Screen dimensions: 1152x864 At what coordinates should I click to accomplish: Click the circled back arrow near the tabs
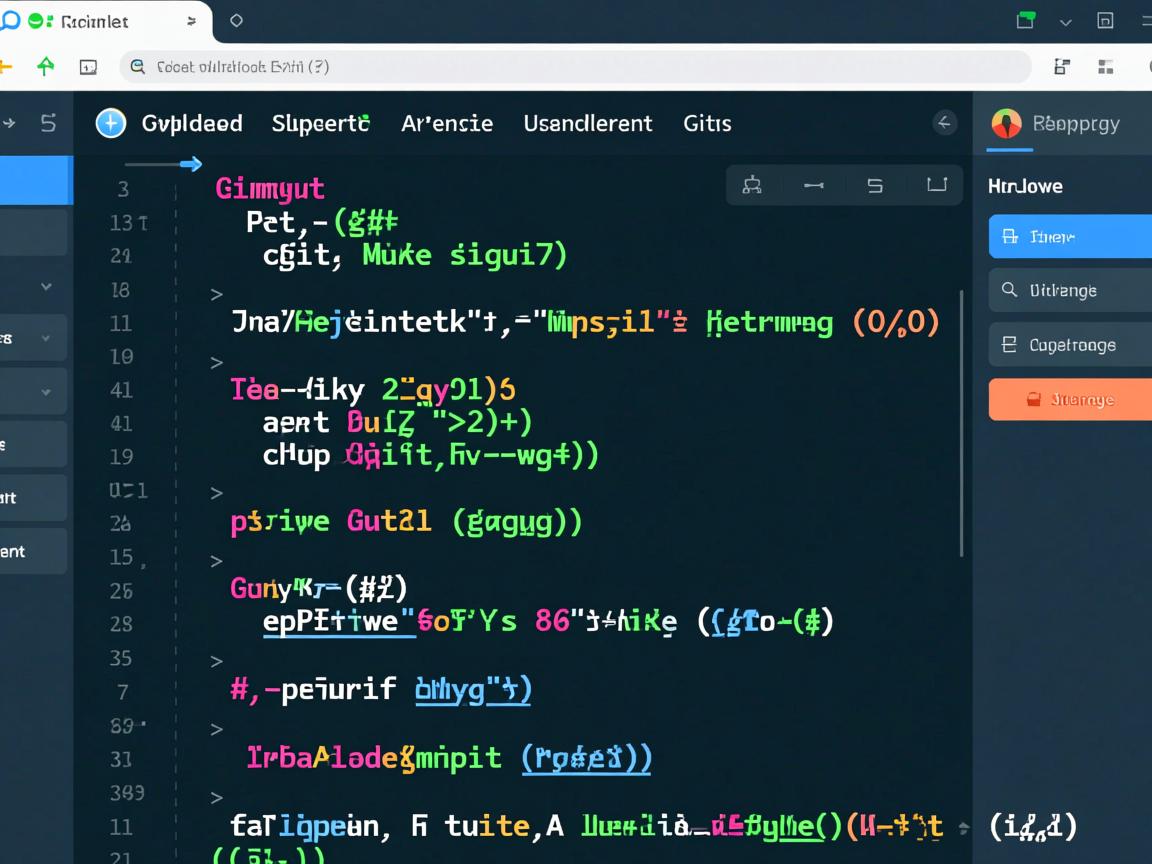click(944, 123)
